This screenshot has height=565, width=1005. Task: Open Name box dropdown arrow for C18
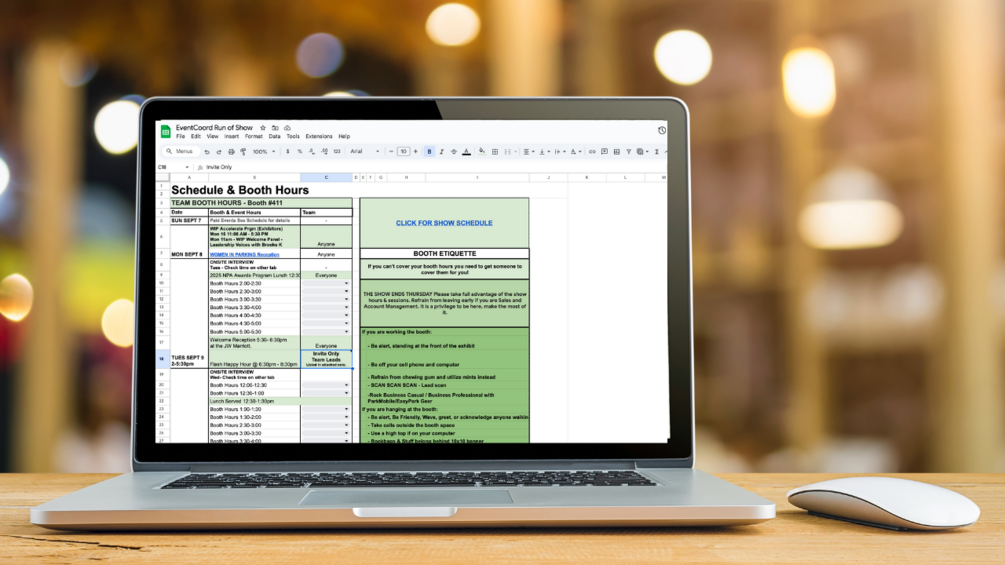pos(187,167)
